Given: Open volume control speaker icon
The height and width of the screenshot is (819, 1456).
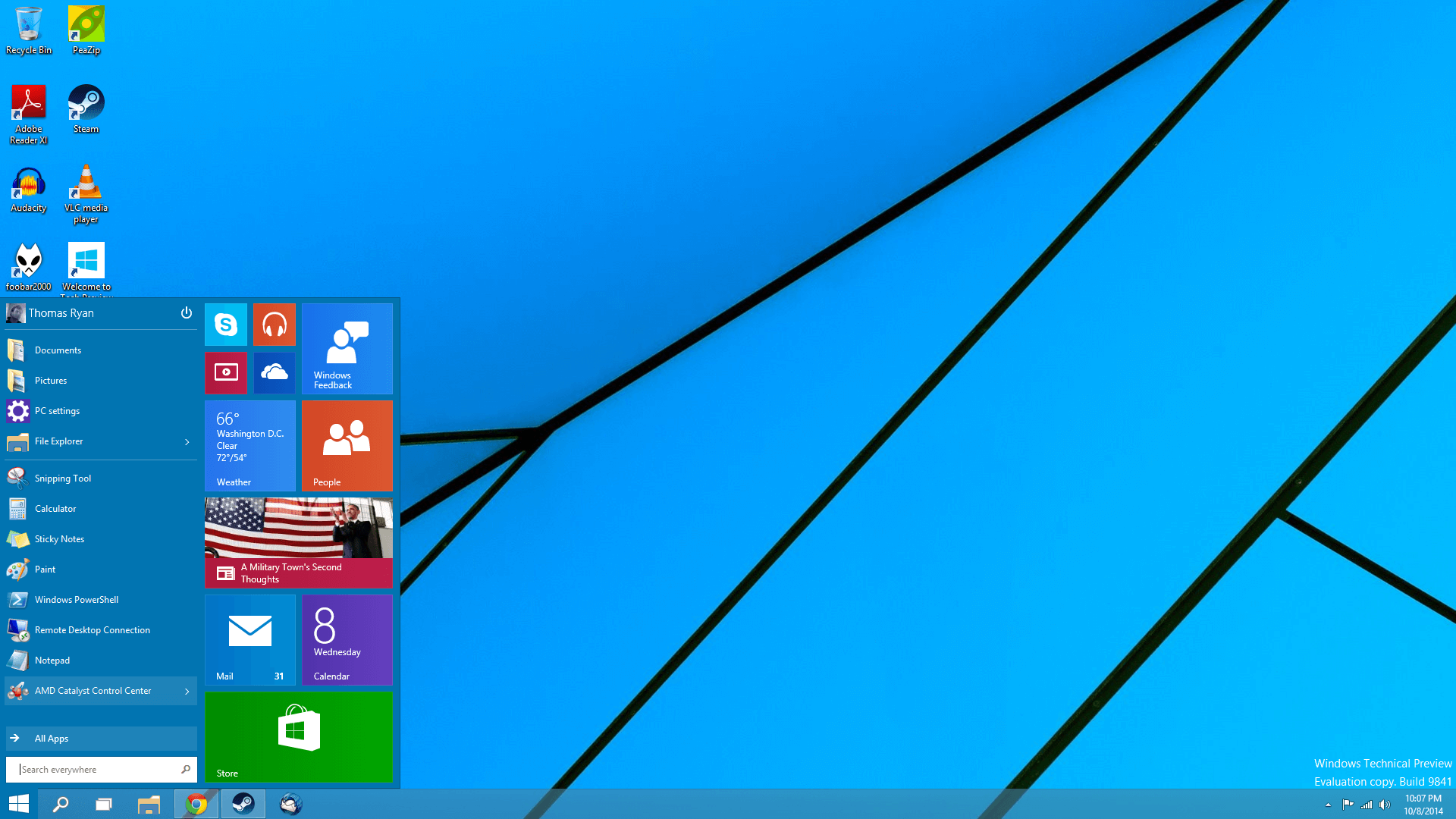Looking at the screenshot, I should [x=1385, y=805].
